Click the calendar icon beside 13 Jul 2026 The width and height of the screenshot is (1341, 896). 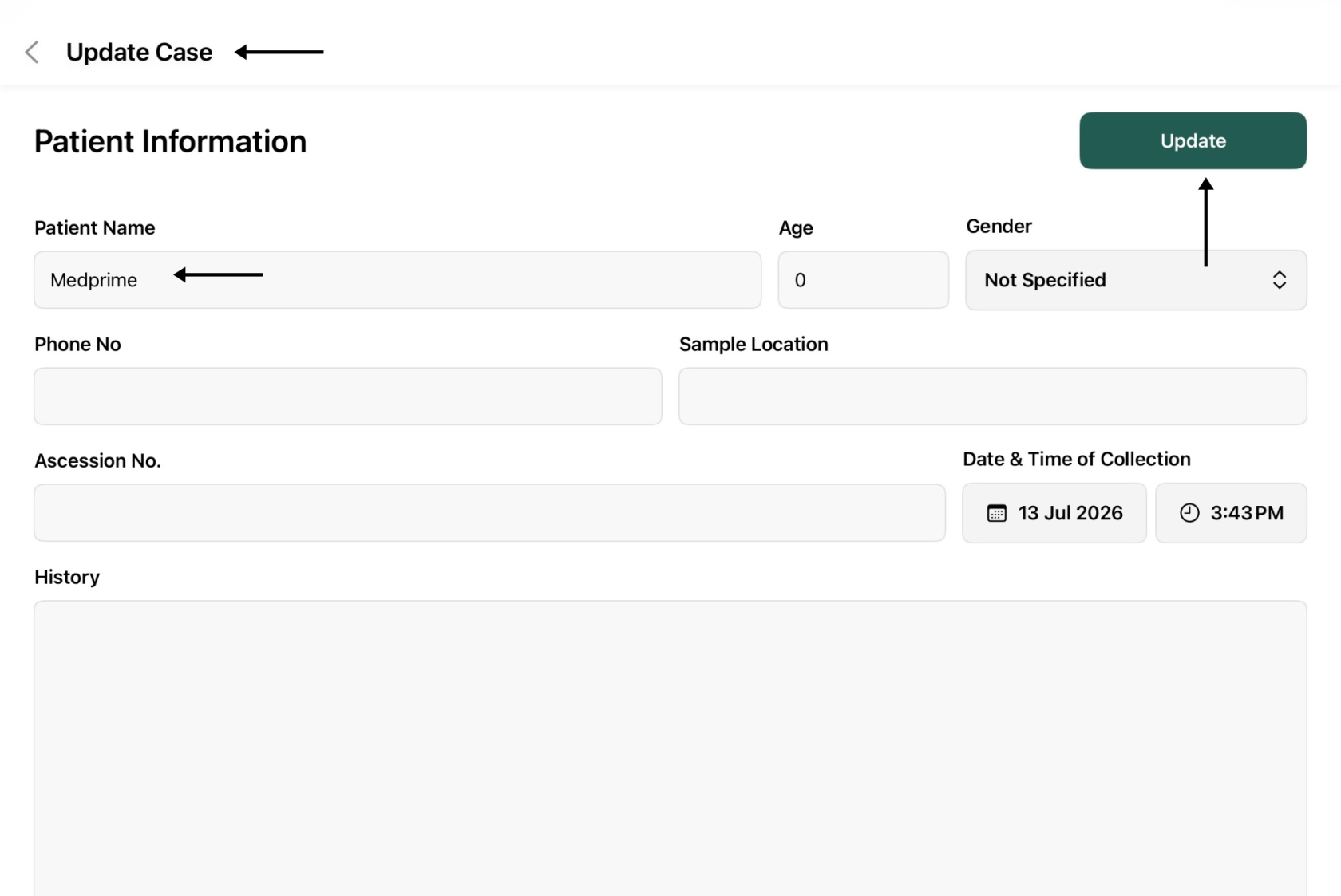(x=997, y=513)
